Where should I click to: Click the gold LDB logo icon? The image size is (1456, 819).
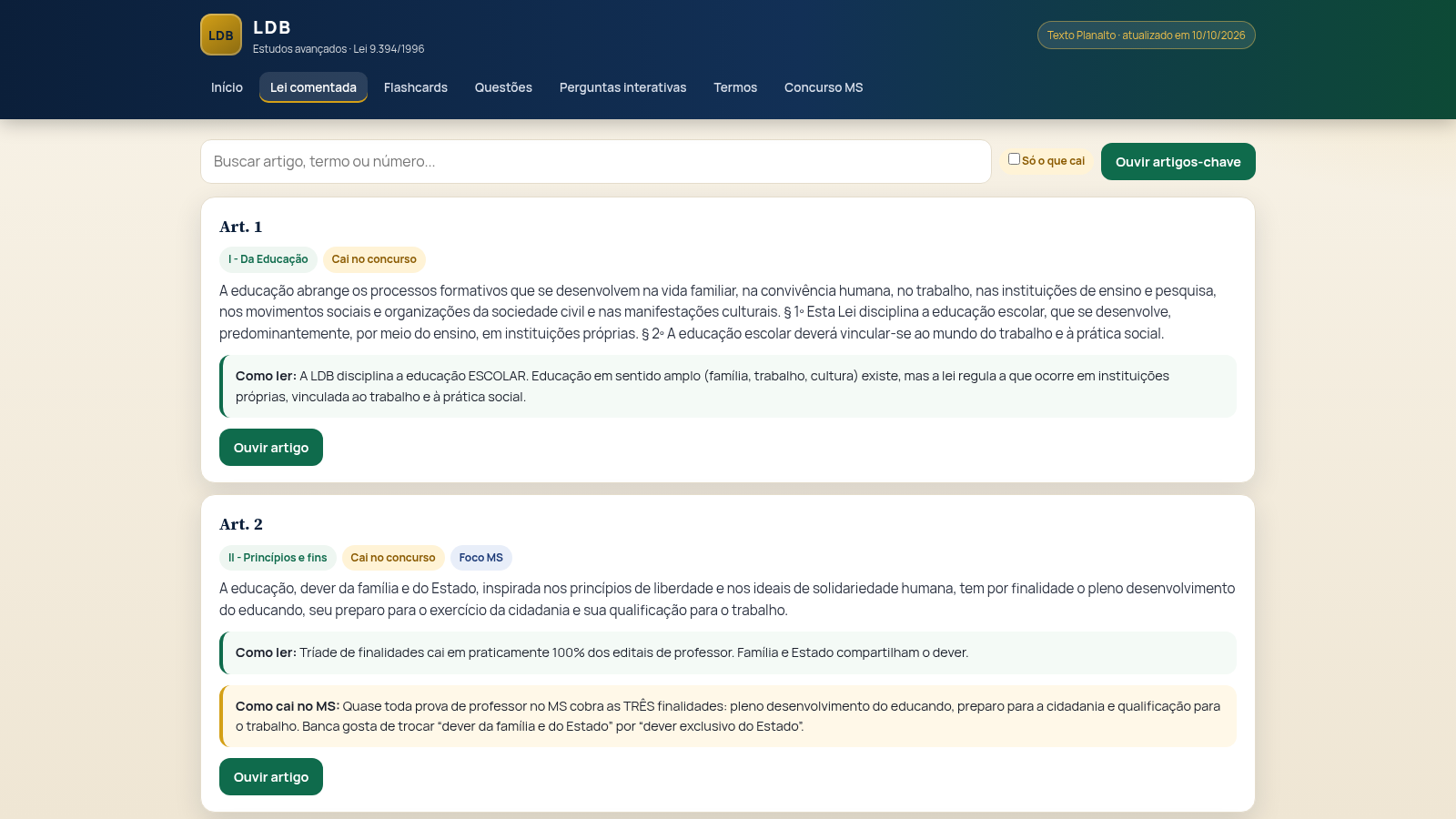click(x=221, y=35)
